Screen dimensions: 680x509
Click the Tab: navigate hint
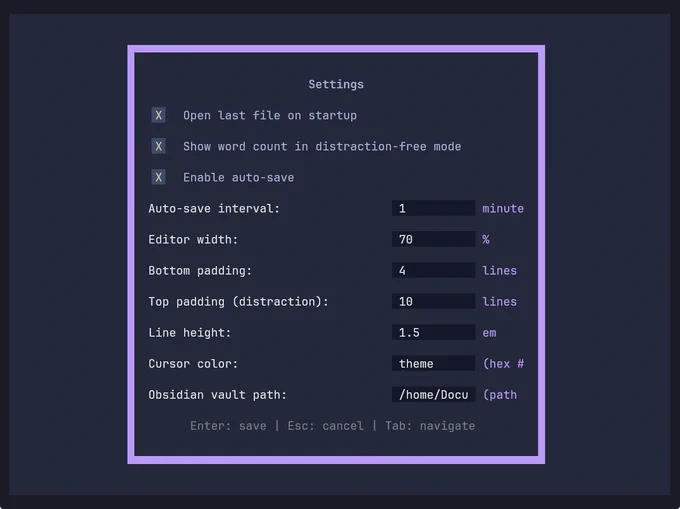coord(430,426)
